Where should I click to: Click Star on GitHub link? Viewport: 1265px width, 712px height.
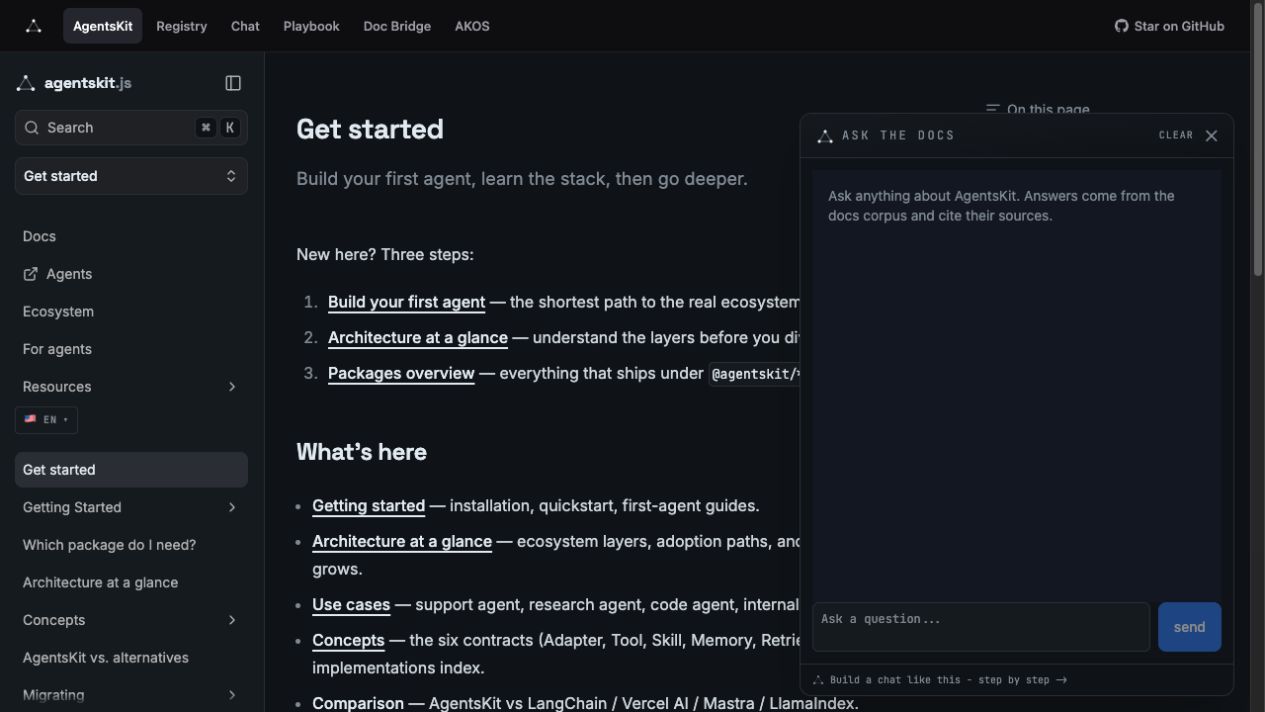(1169, 26)
